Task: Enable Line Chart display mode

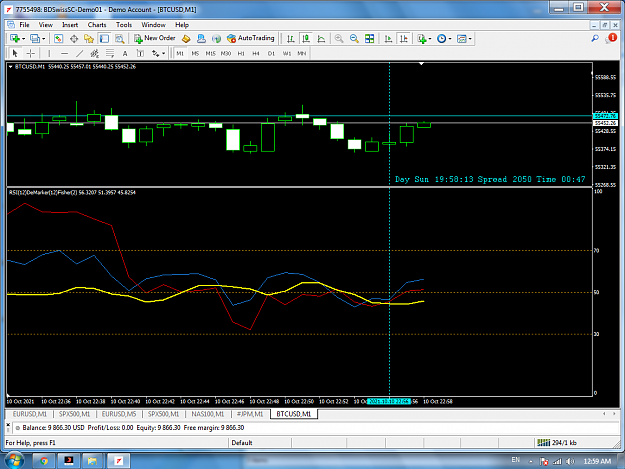Action: pyautogui.click(x=321, y=39)
